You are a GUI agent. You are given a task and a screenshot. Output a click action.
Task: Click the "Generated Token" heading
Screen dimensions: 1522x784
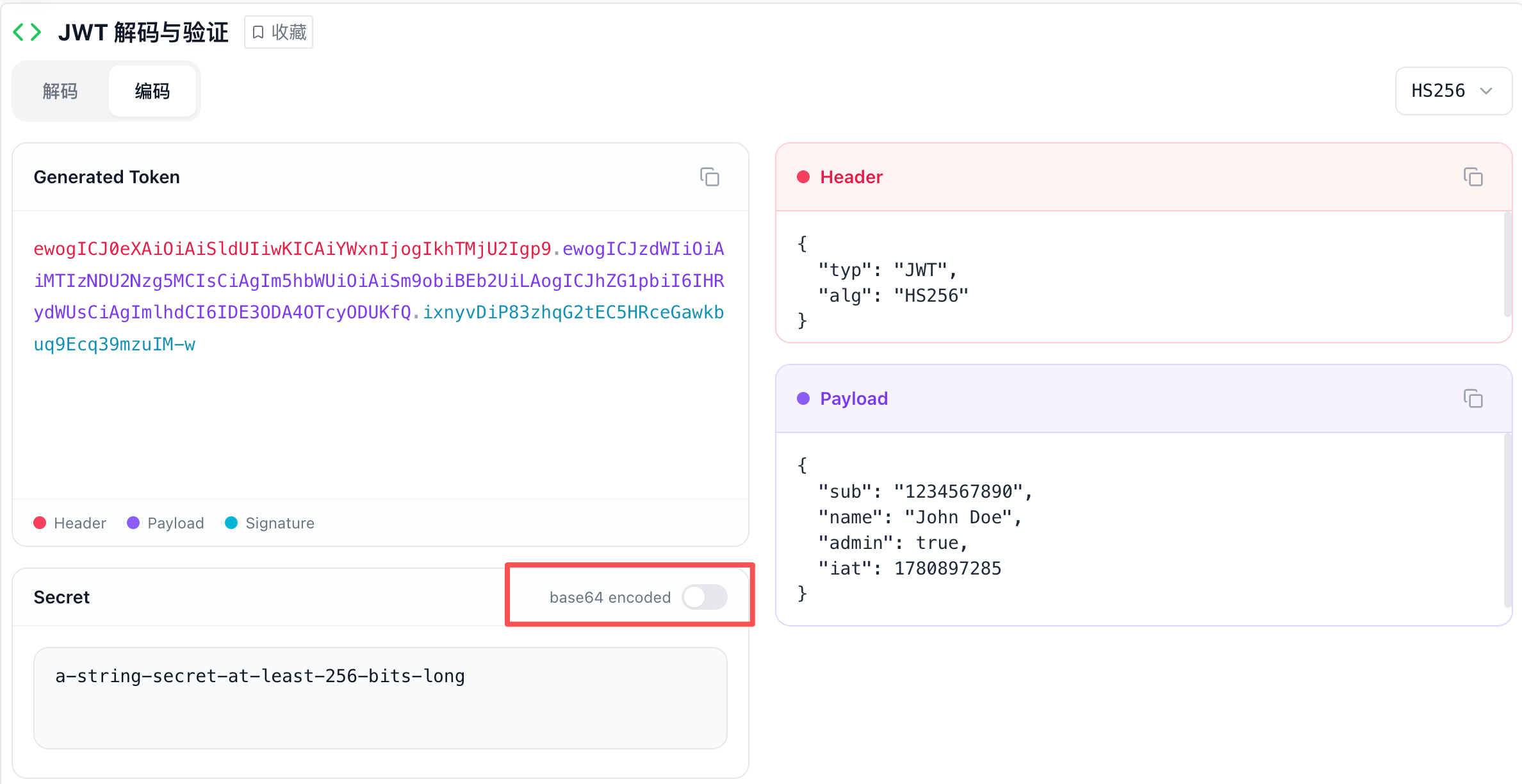click(106, 177)
